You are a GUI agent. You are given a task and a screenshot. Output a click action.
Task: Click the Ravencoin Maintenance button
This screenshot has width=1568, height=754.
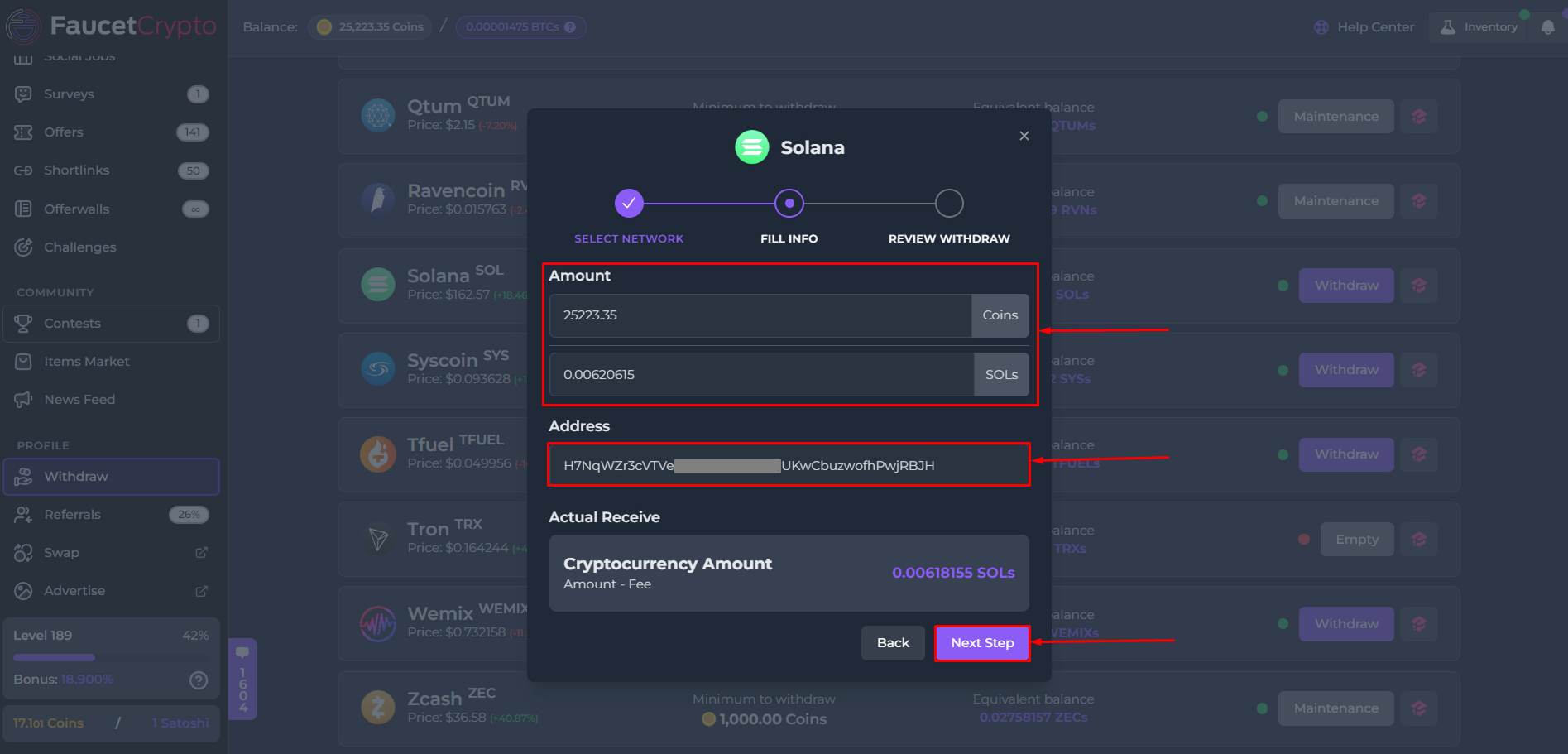(x=1336, y=201)
